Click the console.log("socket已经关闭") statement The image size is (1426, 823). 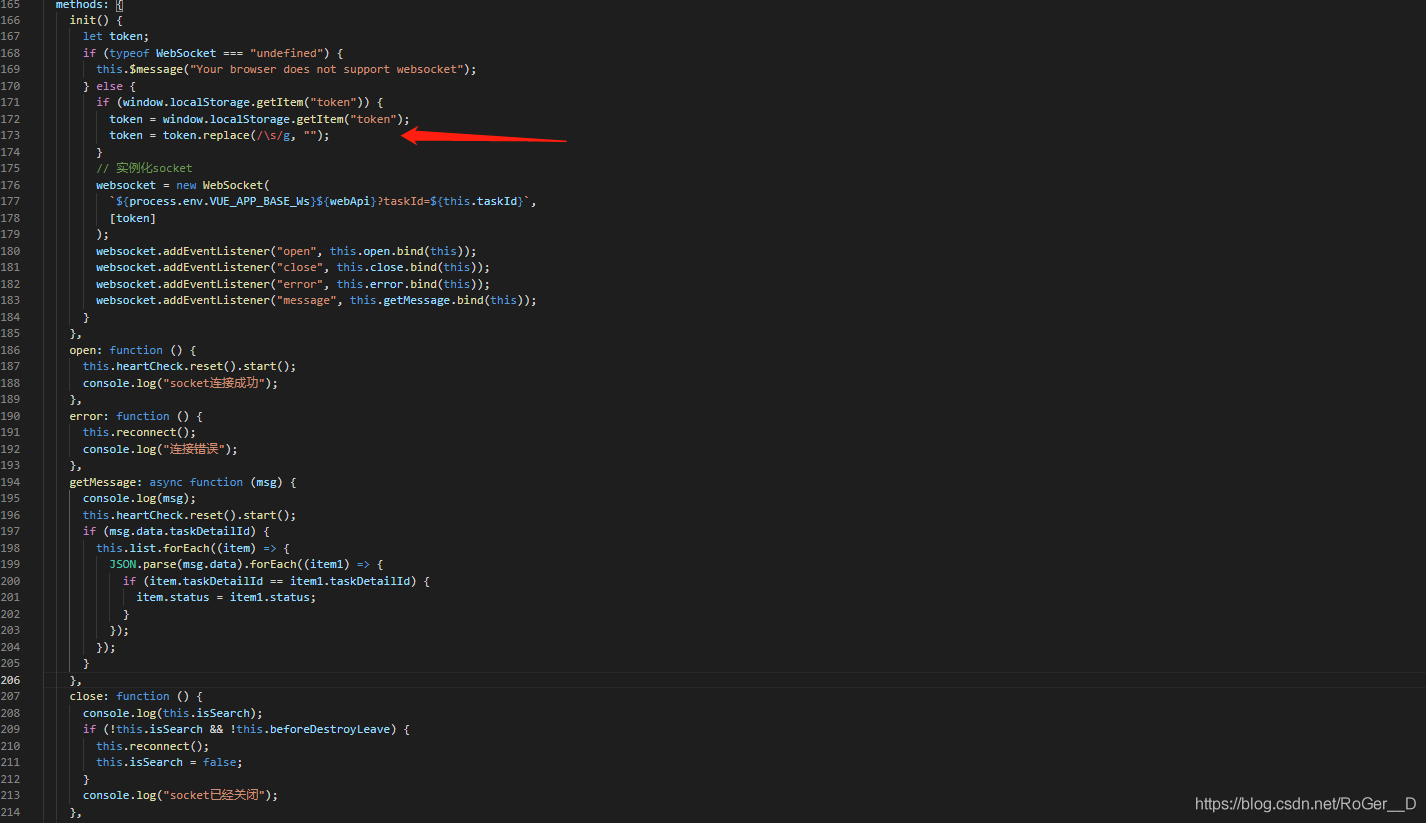coord(180,795)
